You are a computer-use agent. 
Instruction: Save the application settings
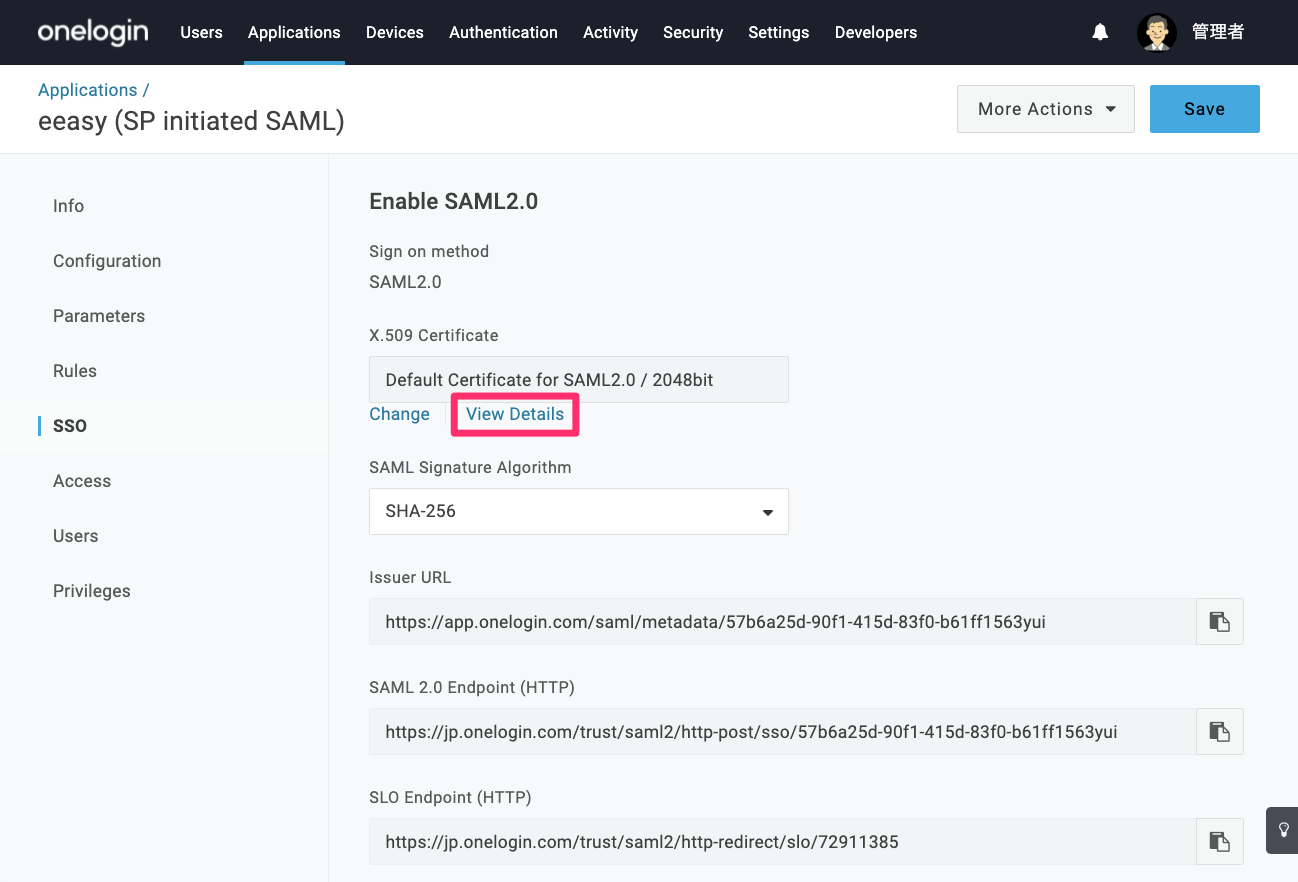1205,109
